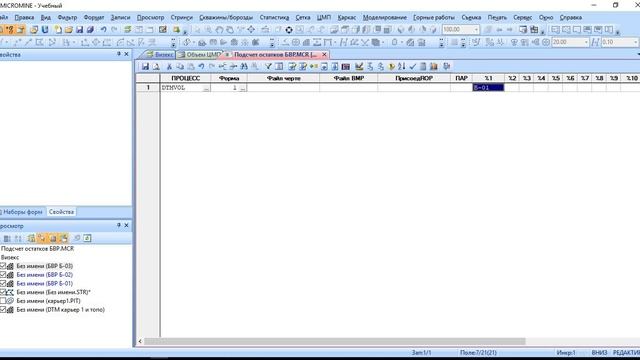This screenshot has width=640, height=360.
Task: Uncheck the БВР Б-03 layer checkbox
Action: pyautogui.click(x=3, y=266)
